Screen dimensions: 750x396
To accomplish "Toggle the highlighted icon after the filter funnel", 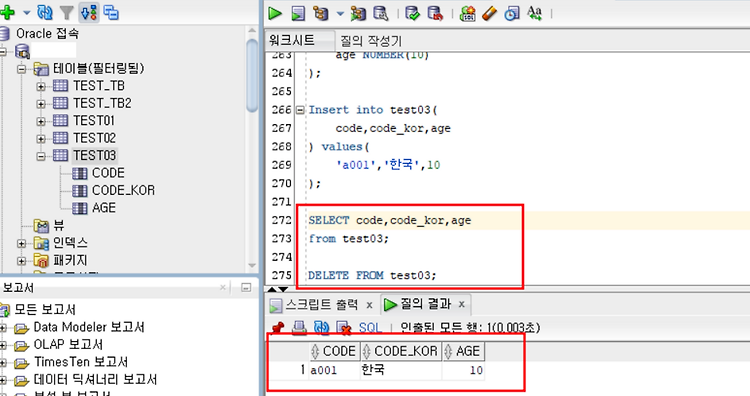I will (x=89, y=12).
